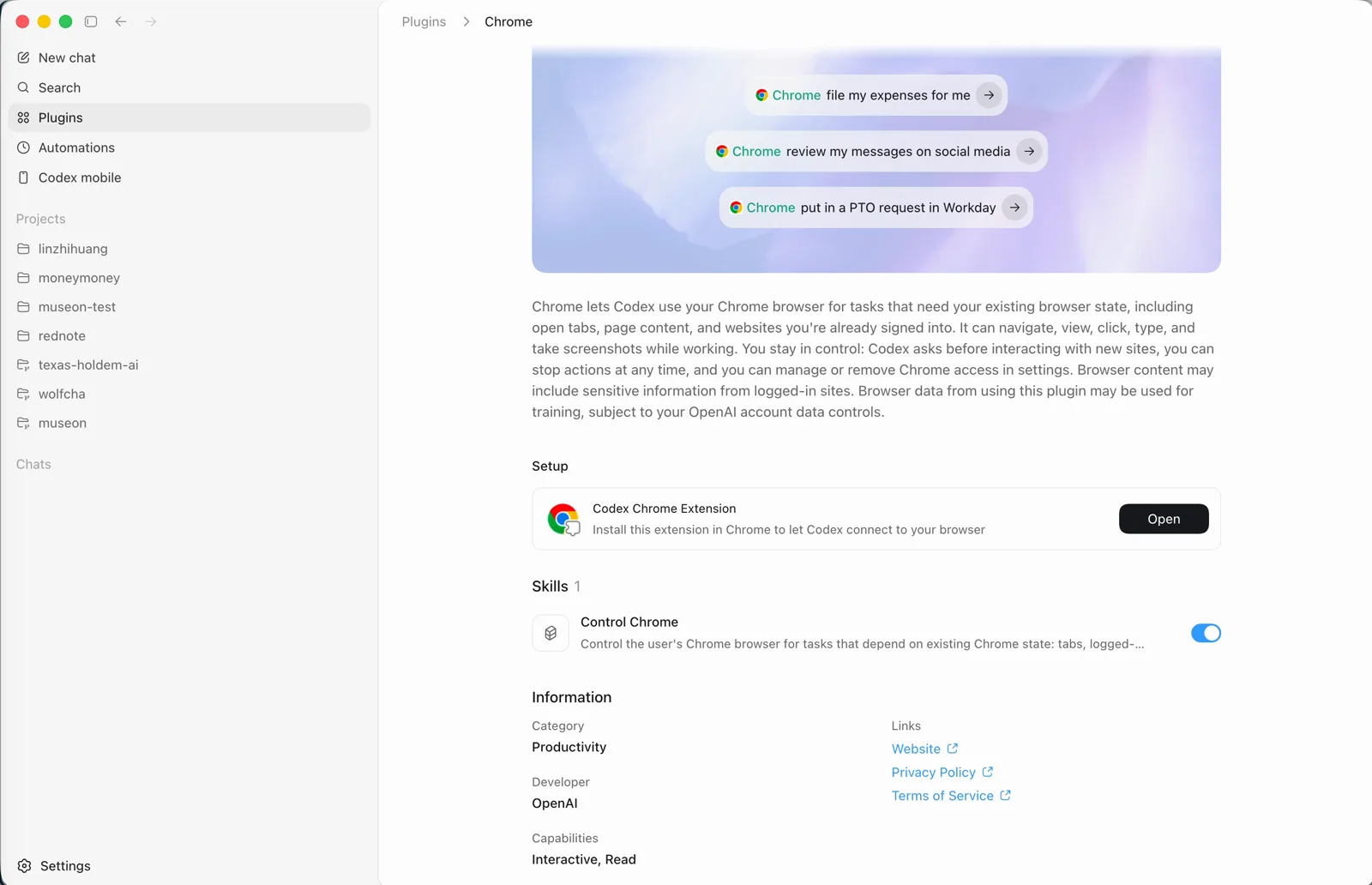This screenshot has width=1372, height=885.
Task: Click external-link icon beside Terms of Service
Action: (x=1006, y=796)
